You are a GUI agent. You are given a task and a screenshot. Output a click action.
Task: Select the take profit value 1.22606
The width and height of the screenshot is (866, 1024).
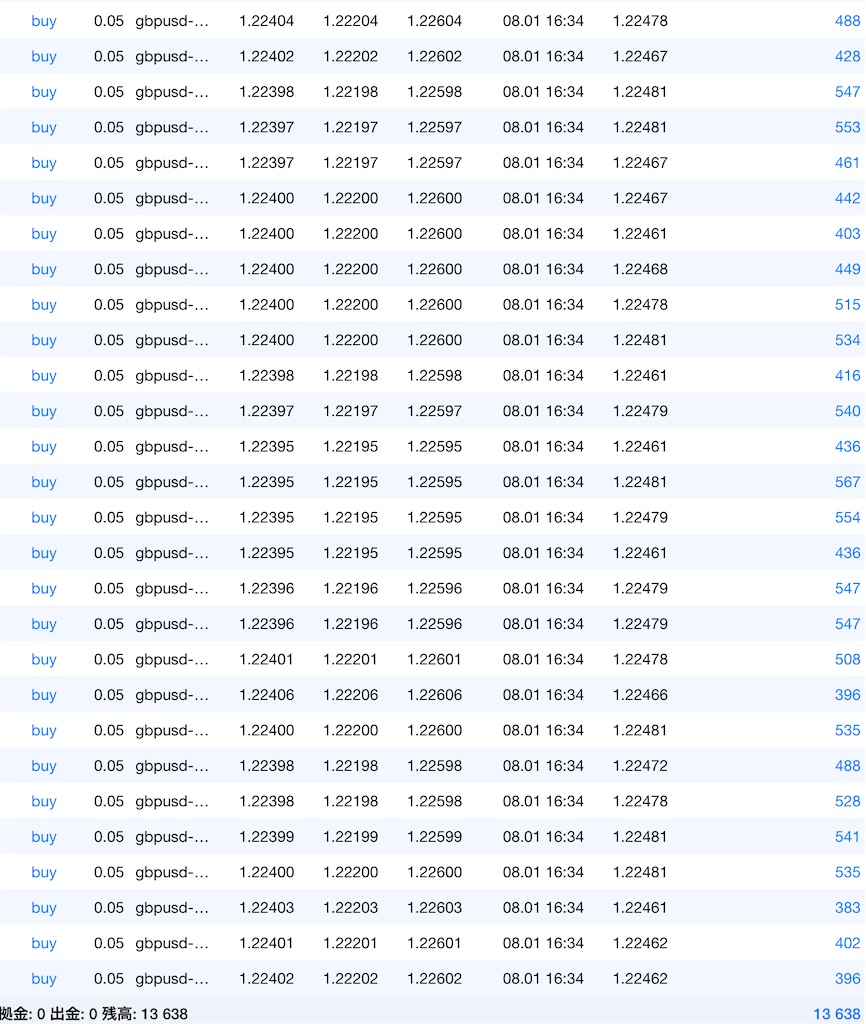pyautogui.click(x=434, y=695)
